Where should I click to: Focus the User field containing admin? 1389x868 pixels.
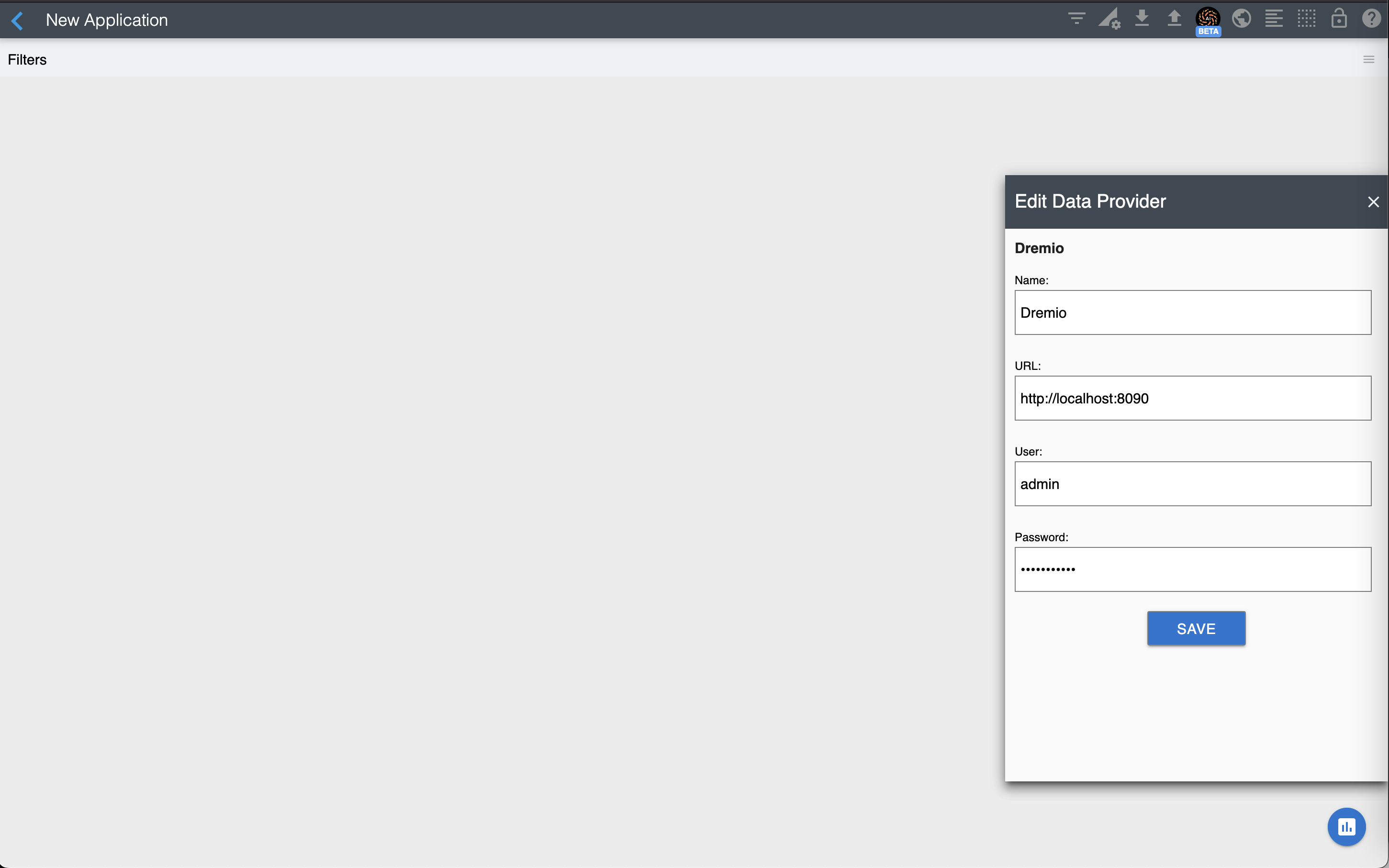click(1193, 484)
